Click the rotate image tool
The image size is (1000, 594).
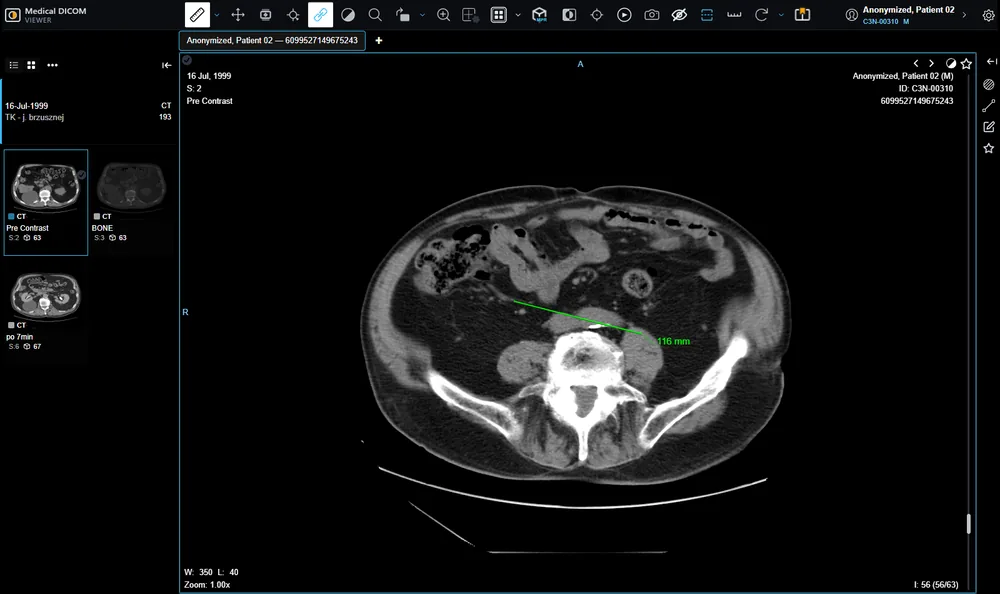(x=402, y=15)
